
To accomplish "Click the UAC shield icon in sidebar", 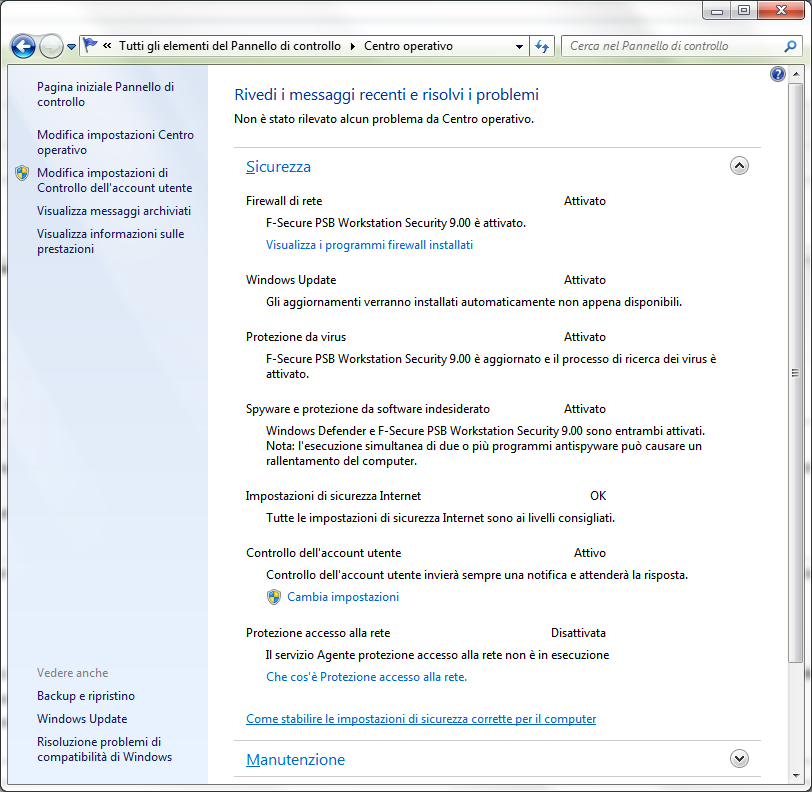I will [x=22, y=173].
